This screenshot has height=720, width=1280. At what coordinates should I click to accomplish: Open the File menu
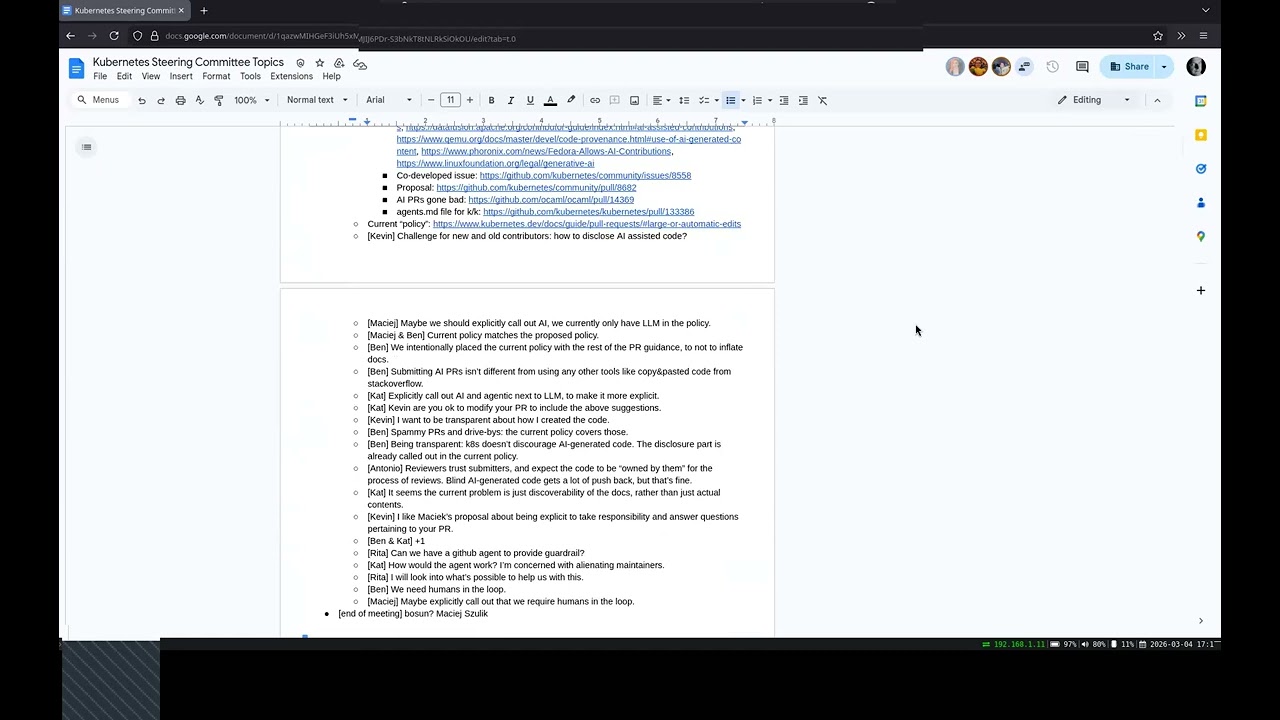click(100, 76)
